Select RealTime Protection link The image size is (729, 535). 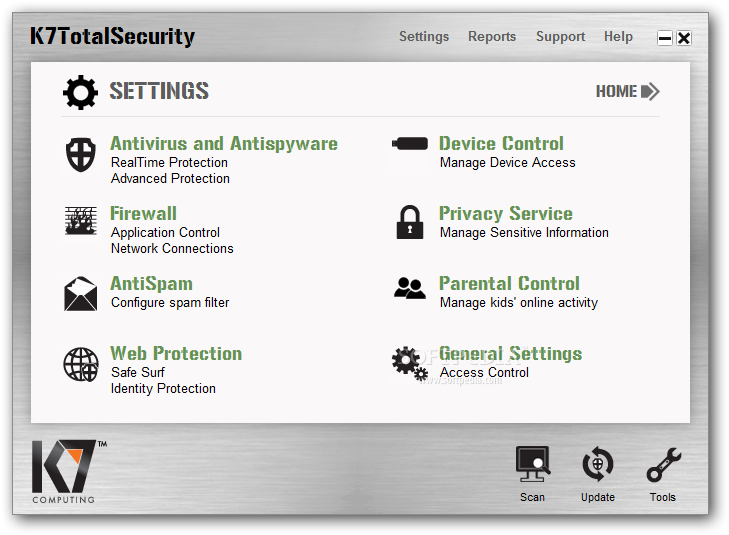tap(169, 162)
